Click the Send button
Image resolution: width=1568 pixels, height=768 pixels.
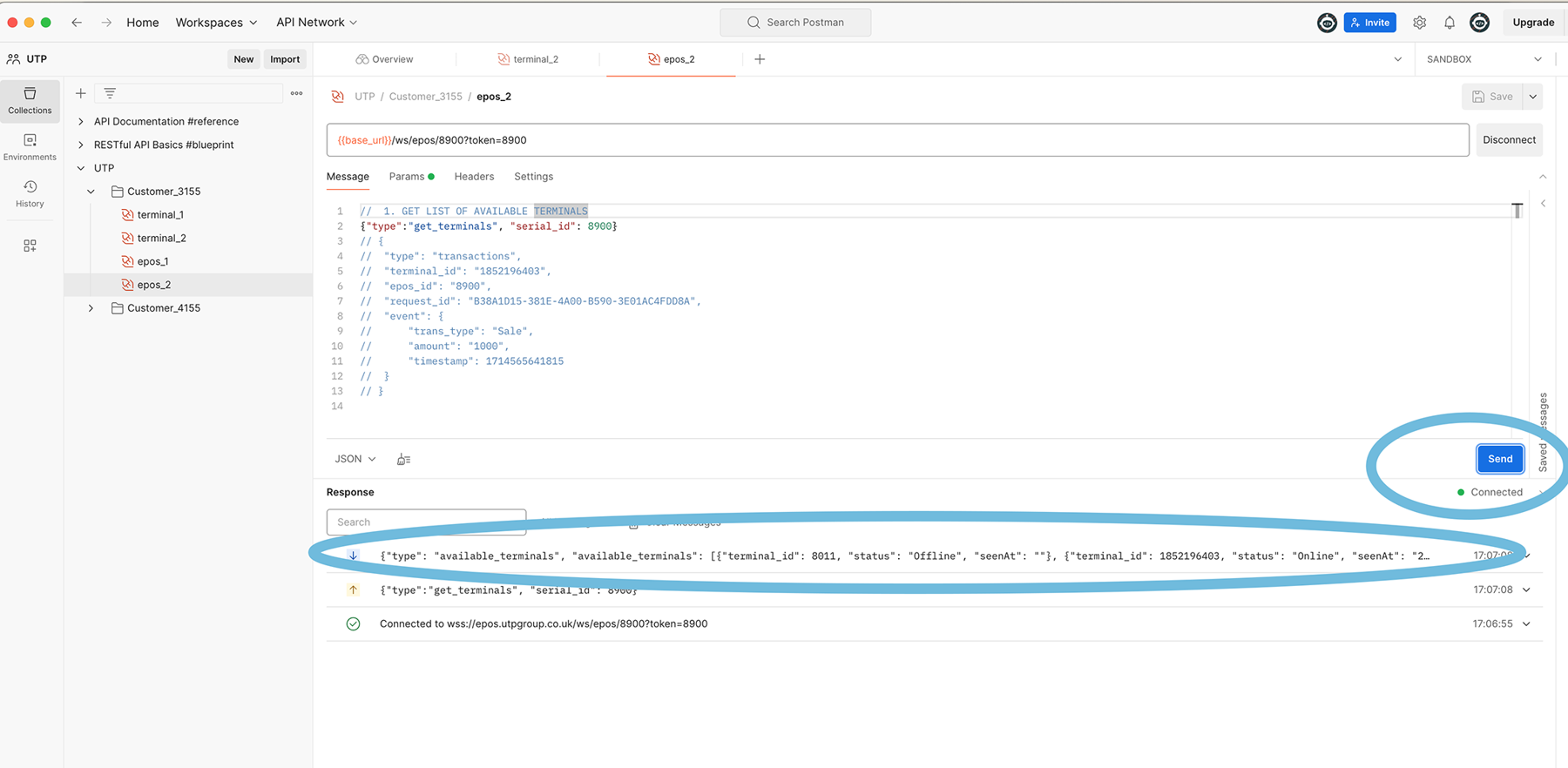(x=1499, y=459)
